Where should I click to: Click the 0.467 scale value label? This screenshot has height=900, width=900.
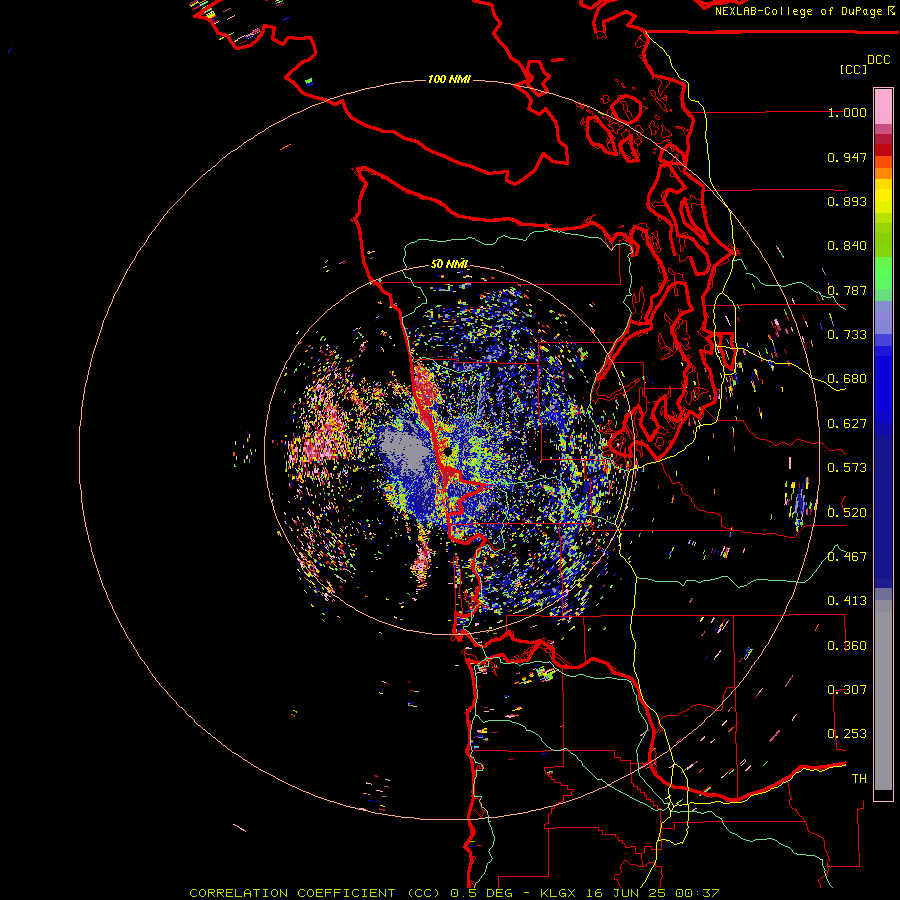tap(847, 557)
